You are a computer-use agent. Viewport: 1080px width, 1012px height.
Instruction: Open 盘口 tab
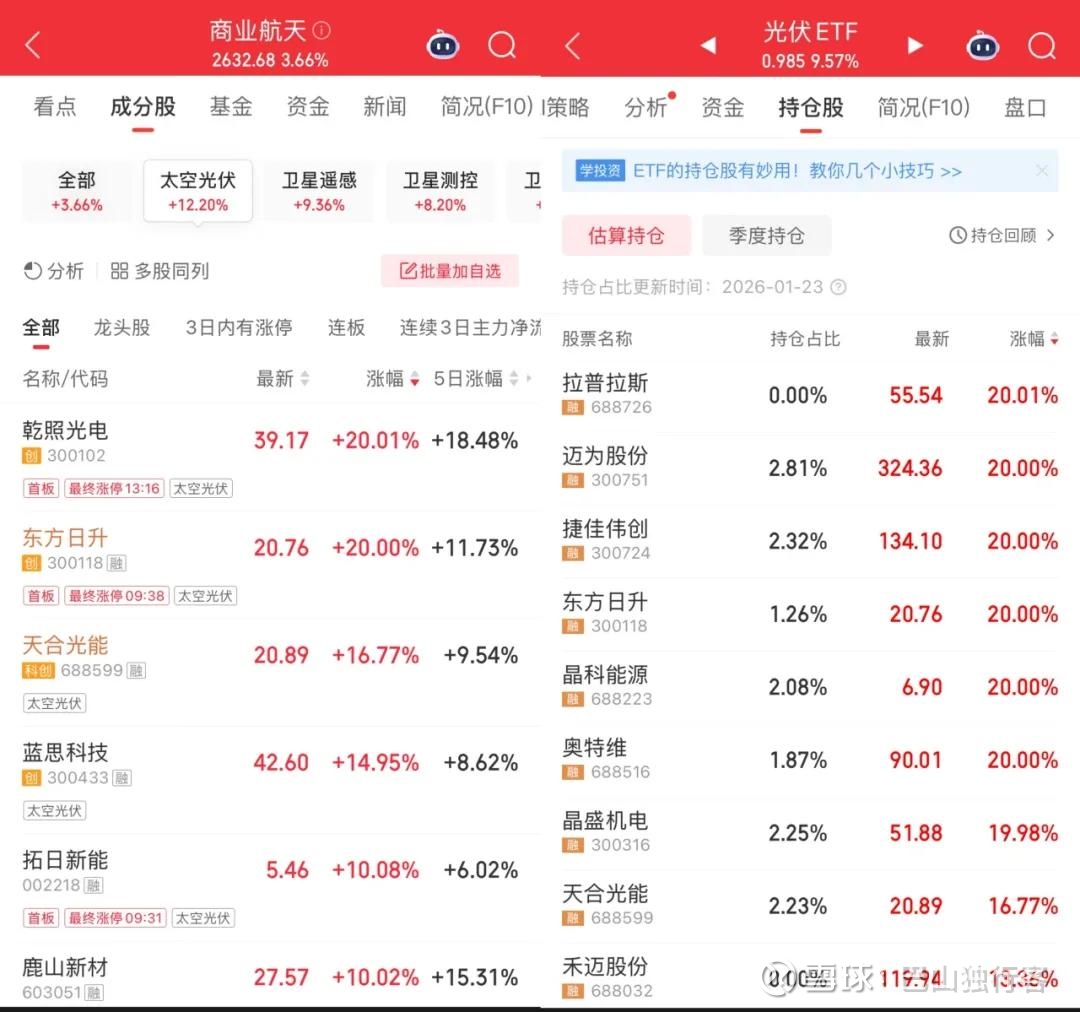point(1026,107)
